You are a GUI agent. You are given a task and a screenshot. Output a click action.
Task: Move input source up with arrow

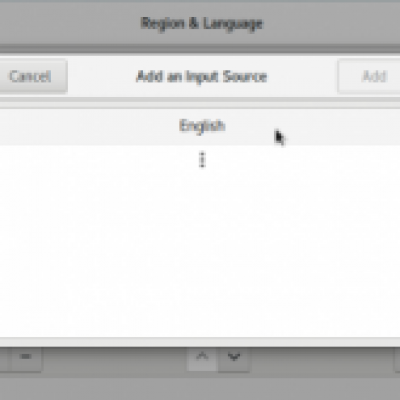click(x=202, y=357)
